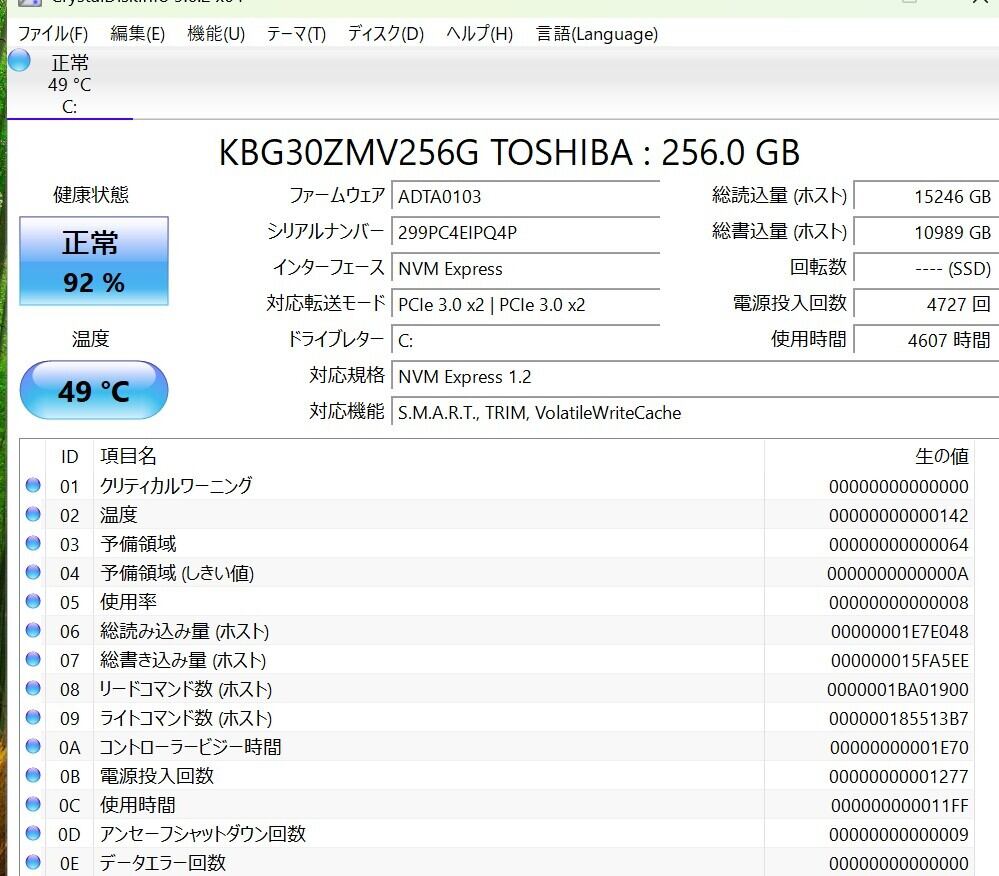Screen dimensions: 999x876
Task: Click raw value 00000001E7E048
Action: (x=900, y=632)
